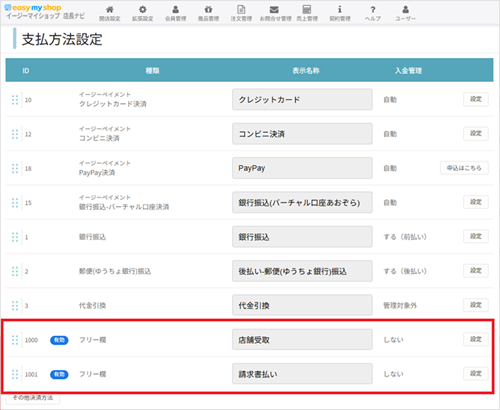Viewport: 500px width, 410px height.
Task: Click the 有効 badge on row 1000
Action: tap(59, 340)
